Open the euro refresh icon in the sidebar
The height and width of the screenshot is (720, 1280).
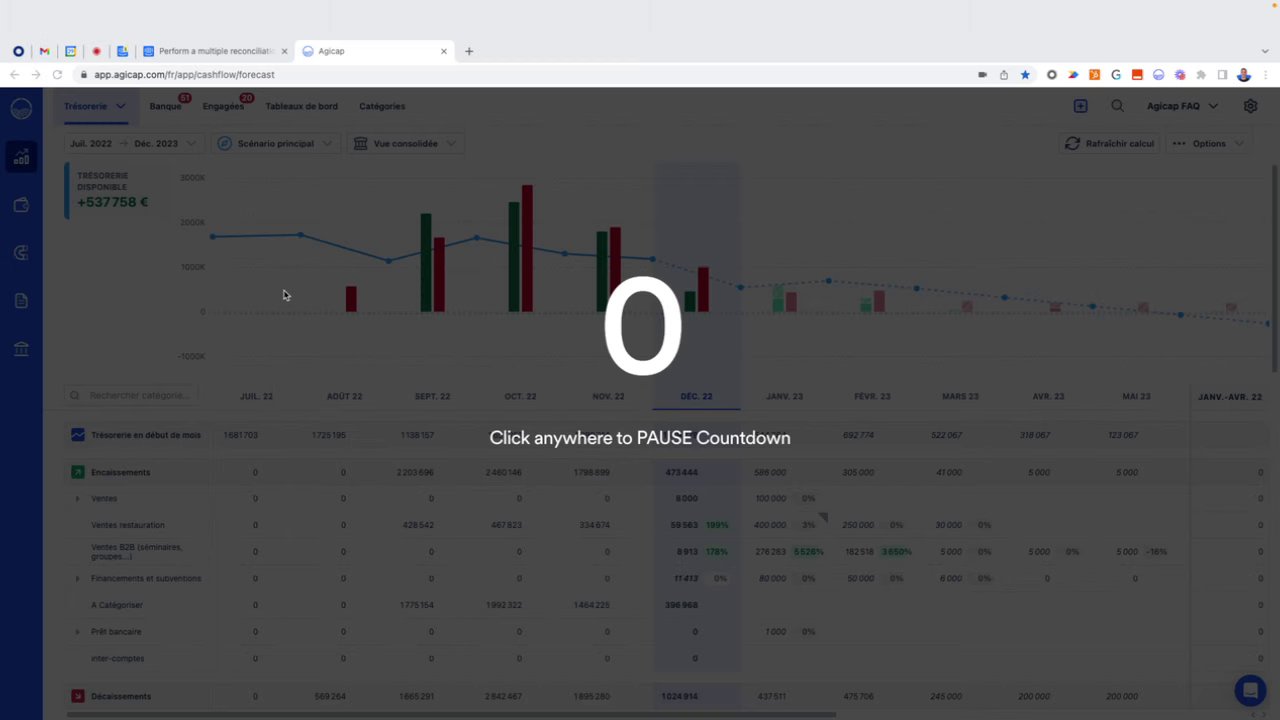point(21,253)
